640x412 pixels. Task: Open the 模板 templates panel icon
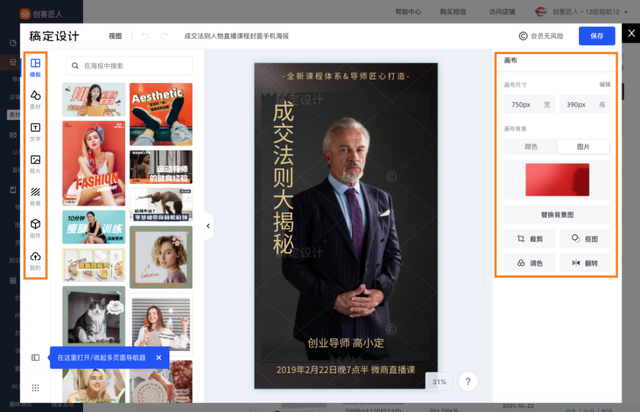pyautogui.click(x=36, y=66)
